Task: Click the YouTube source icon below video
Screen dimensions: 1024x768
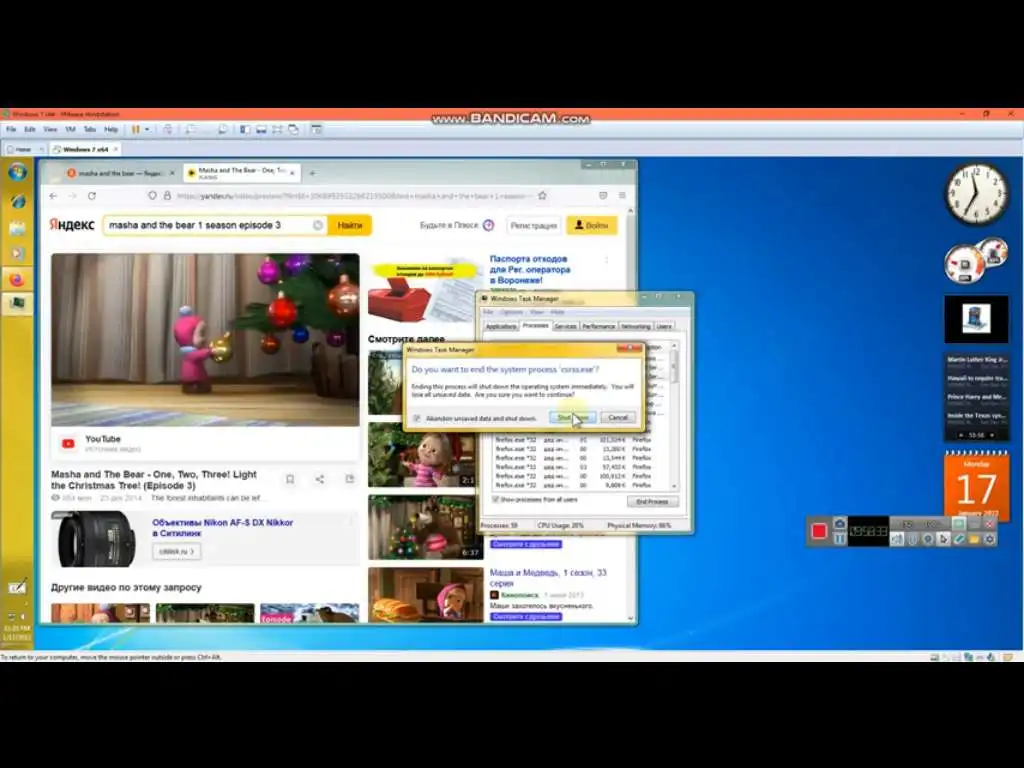Action: click(68, 443)
